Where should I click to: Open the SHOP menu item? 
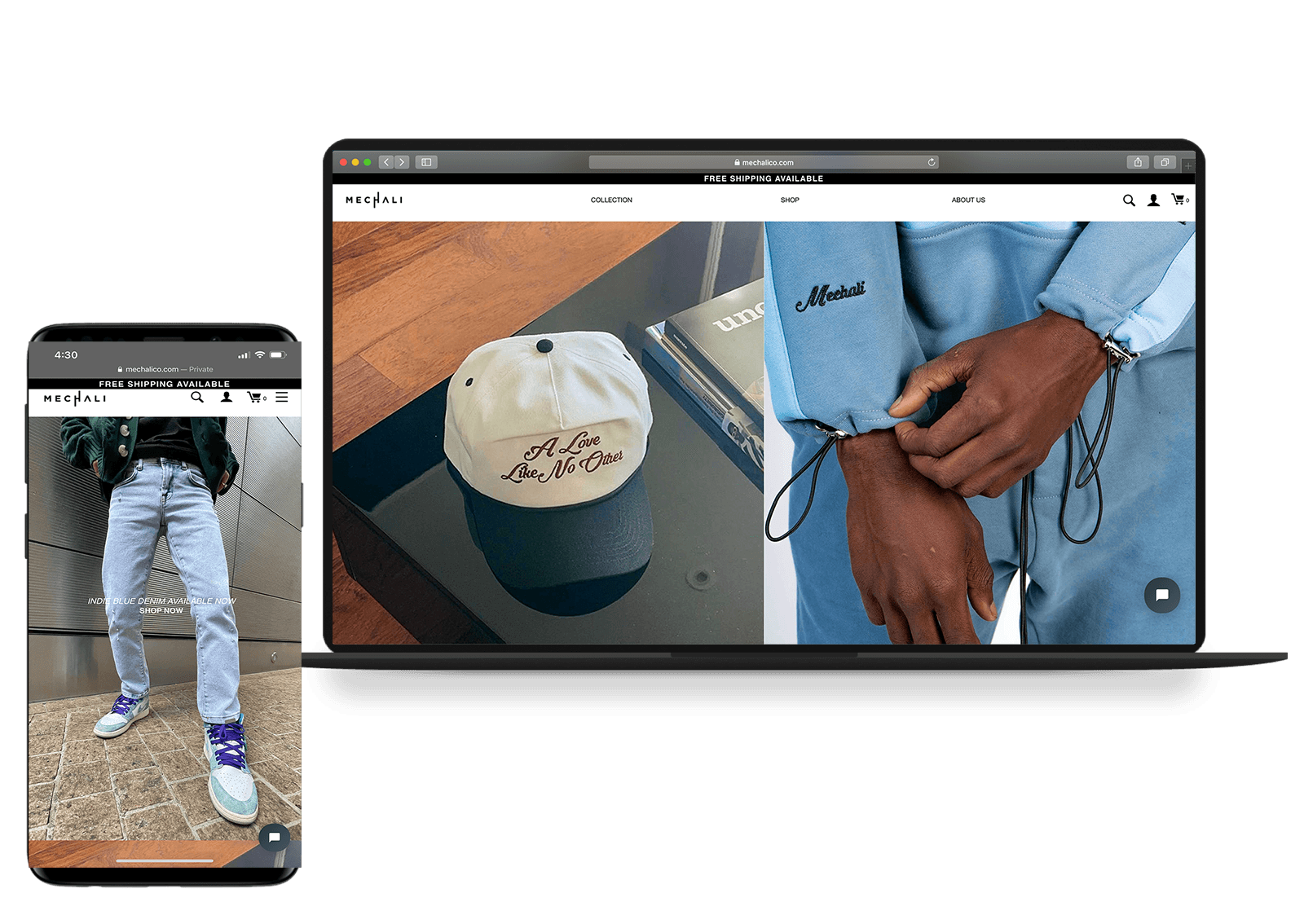790,200
